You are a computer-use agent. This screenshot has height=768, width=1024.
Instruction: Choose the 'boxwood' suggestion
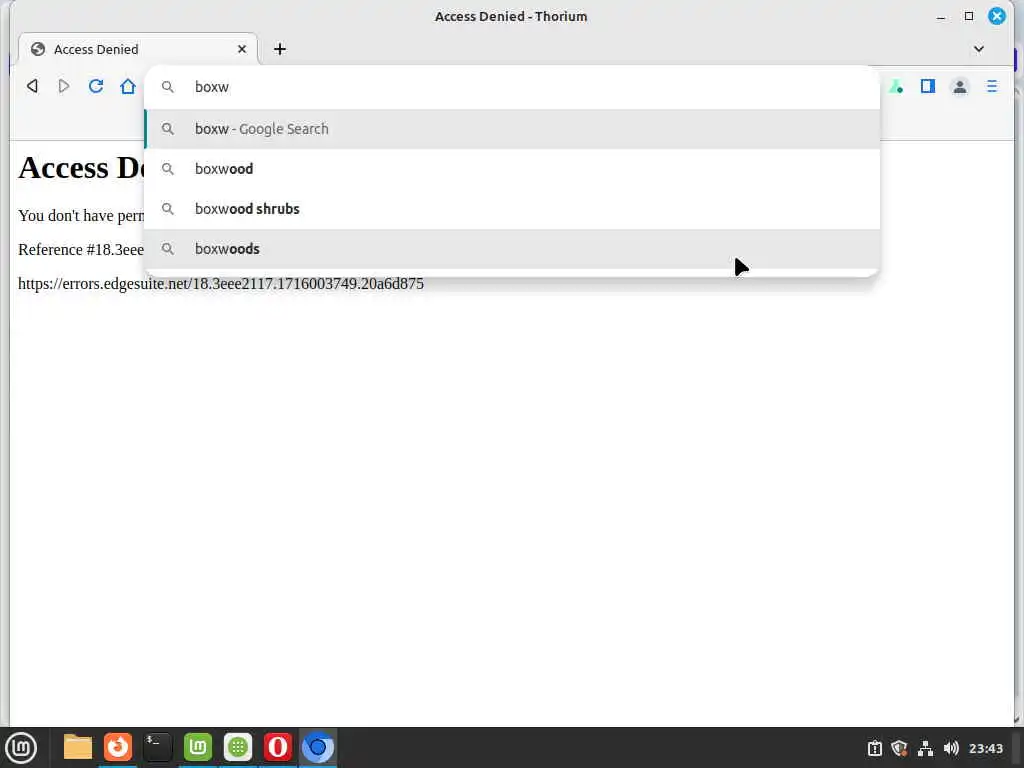point(512,168)
